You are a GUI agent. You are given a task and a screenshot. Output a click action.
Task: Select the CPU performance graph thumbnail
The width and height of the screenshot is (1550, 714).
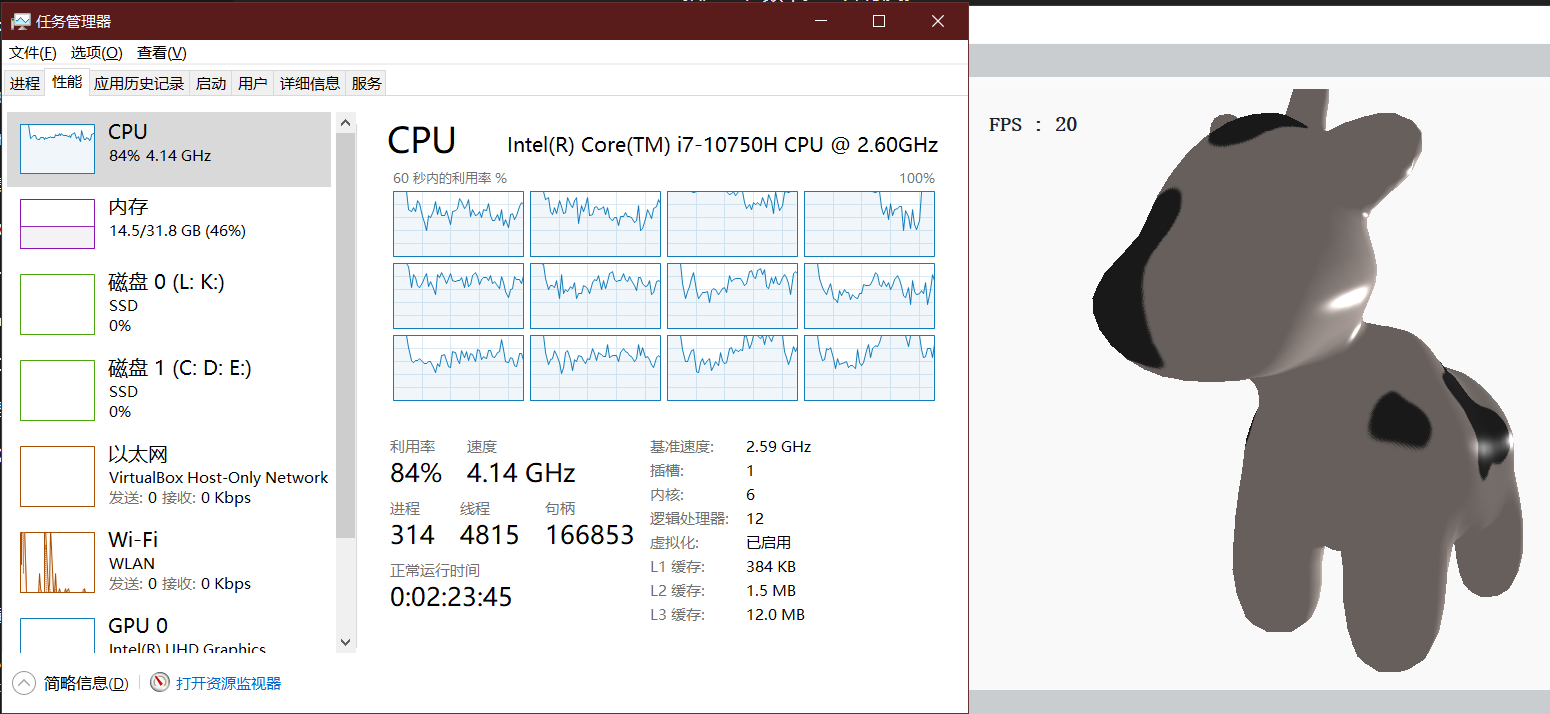coord(57,149)
